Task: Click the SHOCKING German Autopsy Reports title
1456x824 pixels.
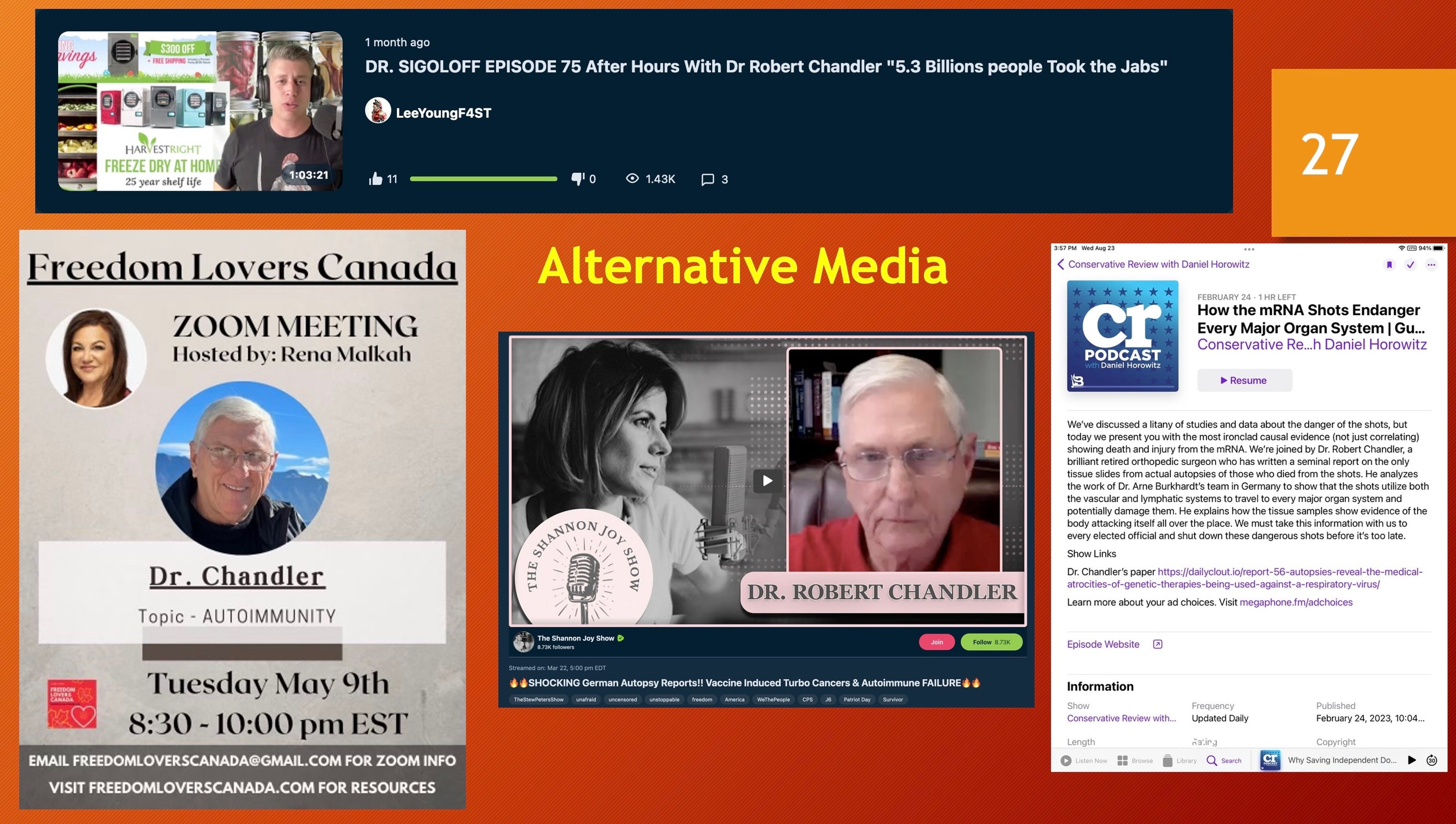Action: tap(744, 682)
